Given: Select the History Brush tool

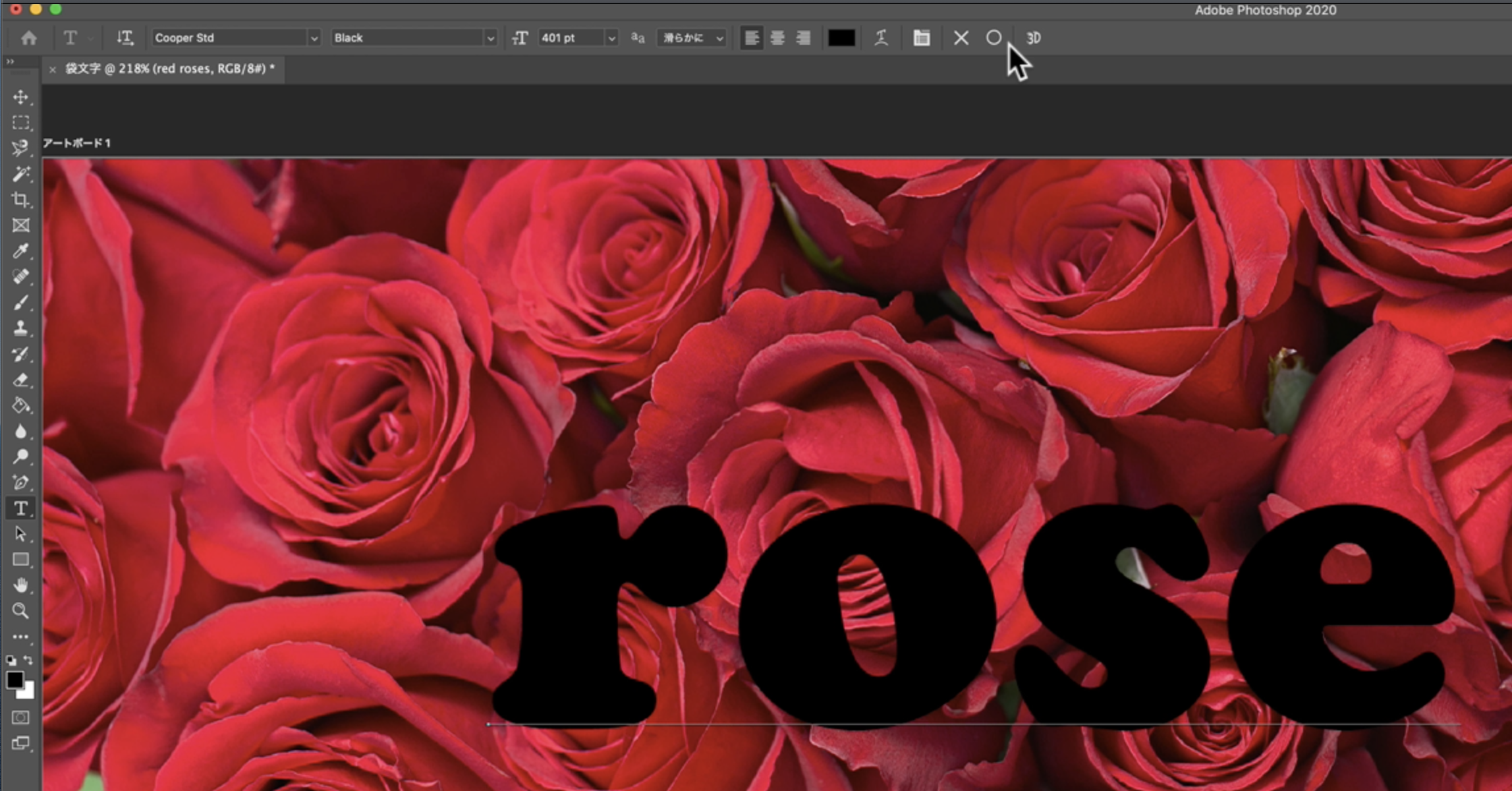Looking at the screenshot, I should [x=20, y=354].
